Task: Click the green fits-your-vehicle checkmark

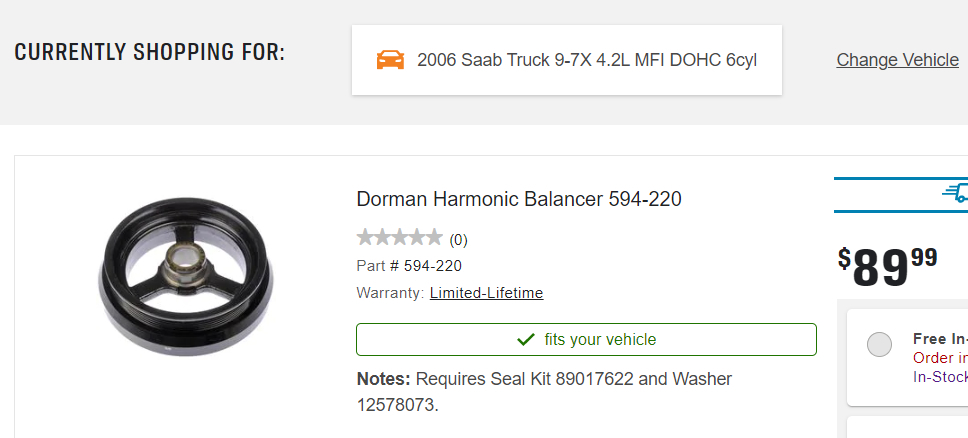Action: (x=526, y=340)
